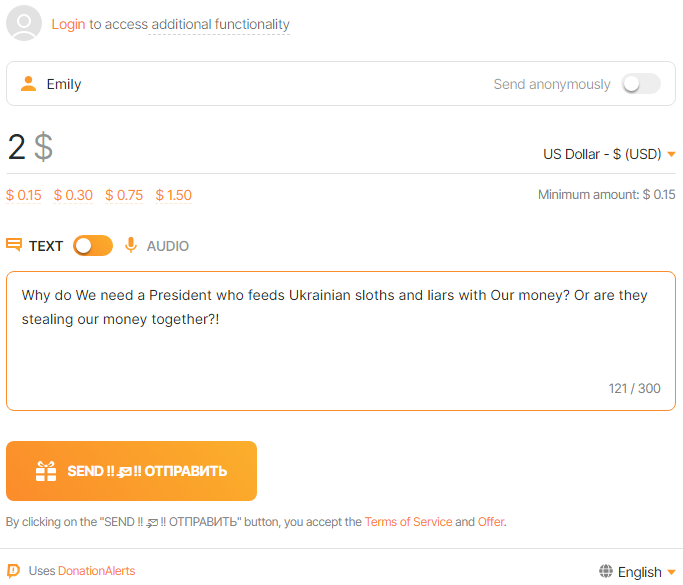The image size is (683, 585).
Task: Click the DonationAlerts logo icon
Action: click(13, 571)
